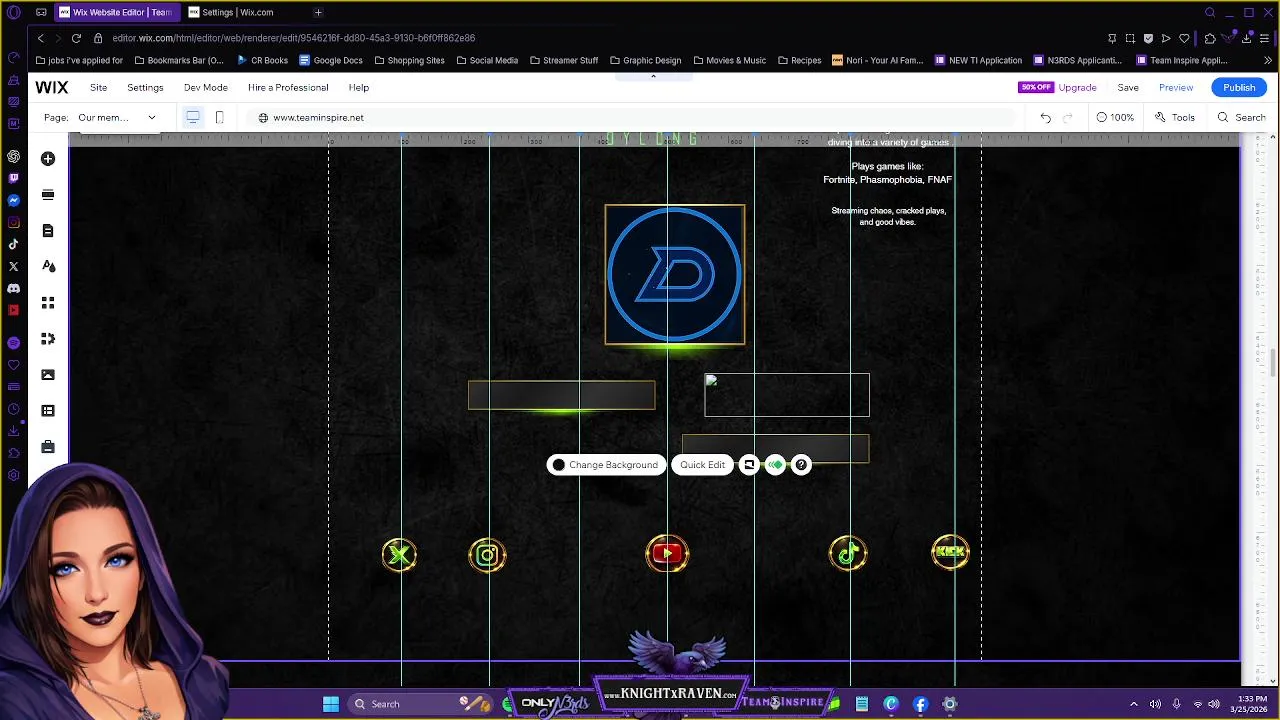
Task: Open the Recipes bookmark folder
Action: 799,60
